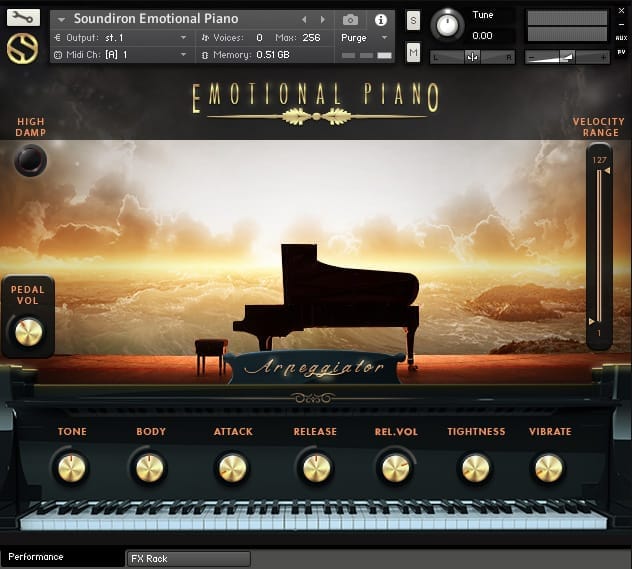Solo the instrument with S button
The image size is (632, 569).
pyautogui.click(x=413, y=21)
